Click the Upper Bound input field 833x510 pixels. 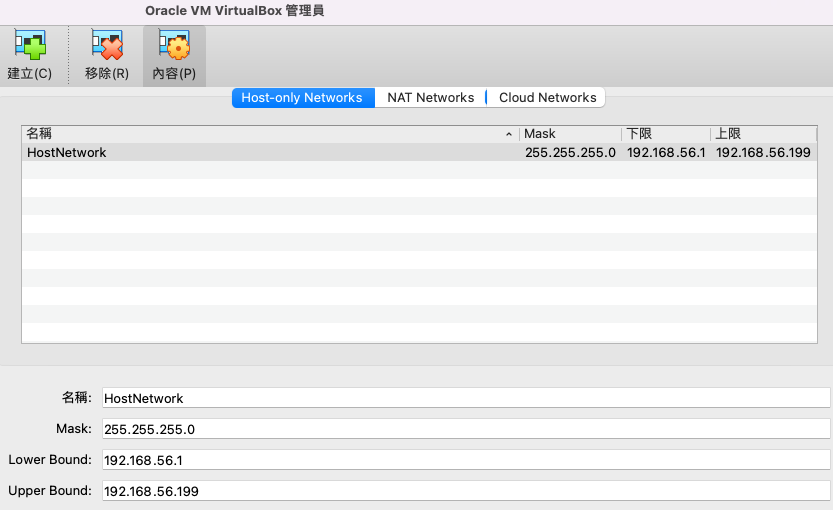pos(465,491)
